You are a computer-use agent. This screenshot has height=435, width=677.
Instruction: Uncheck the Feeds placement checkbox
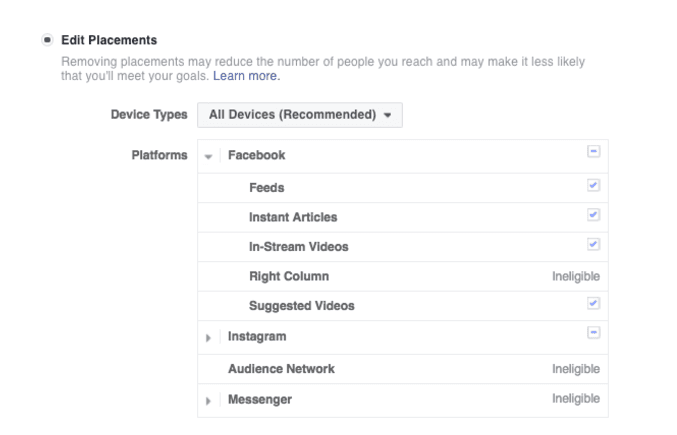point(593,186)
